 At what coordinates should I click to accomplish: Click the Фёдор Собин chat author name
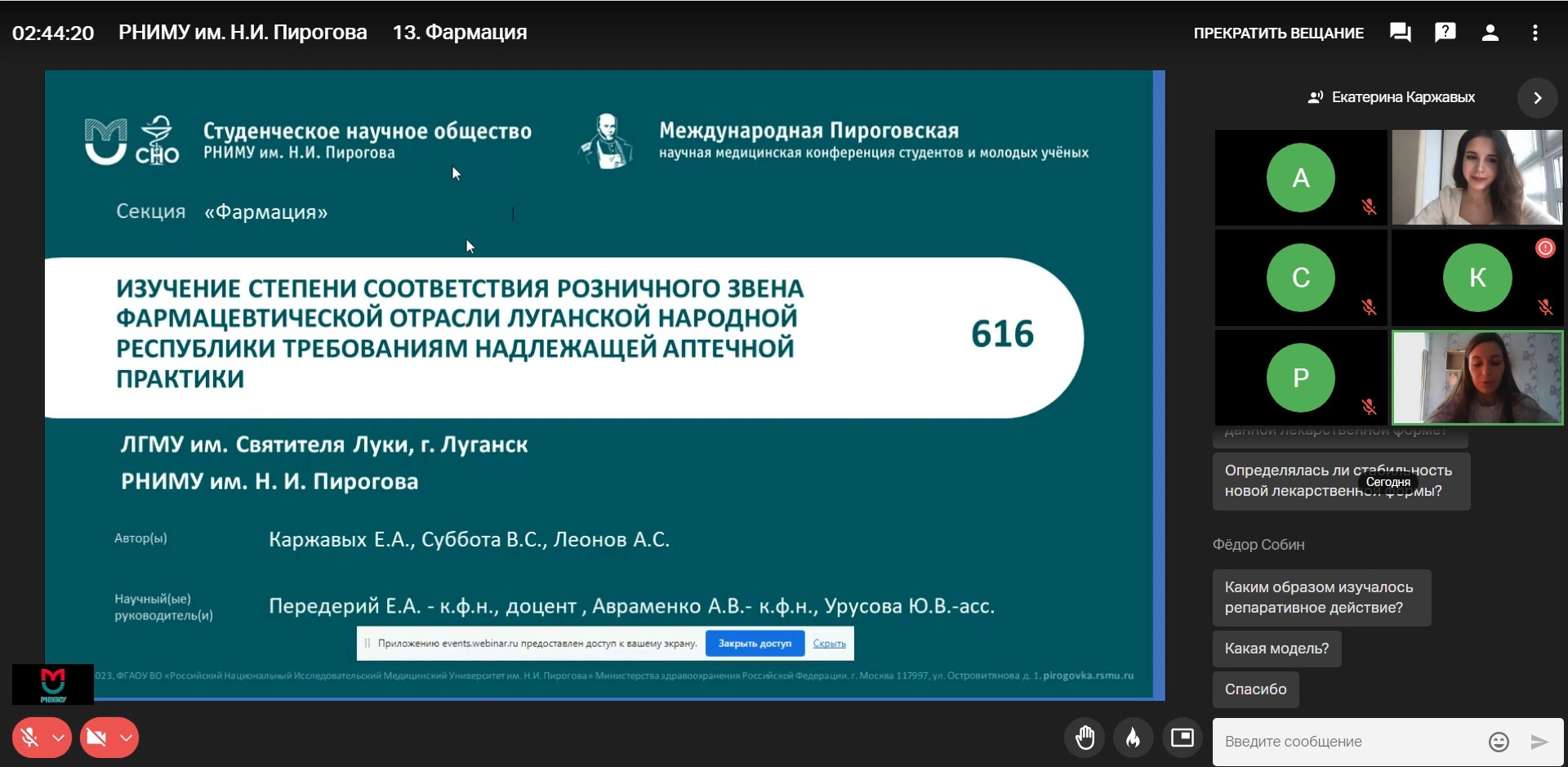1258,545
